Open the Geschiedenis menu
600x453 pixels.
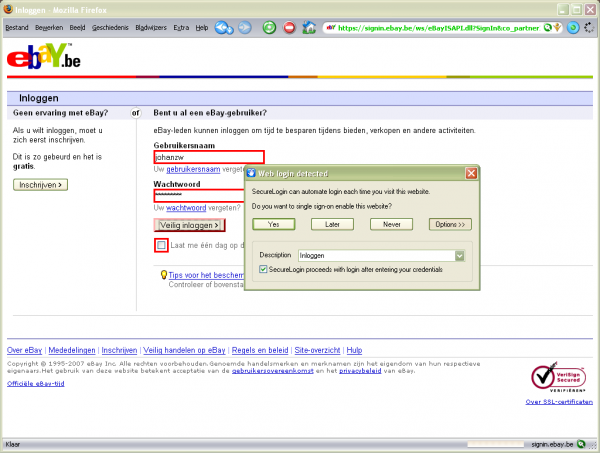pyautogui.click(x=110, y=28)
